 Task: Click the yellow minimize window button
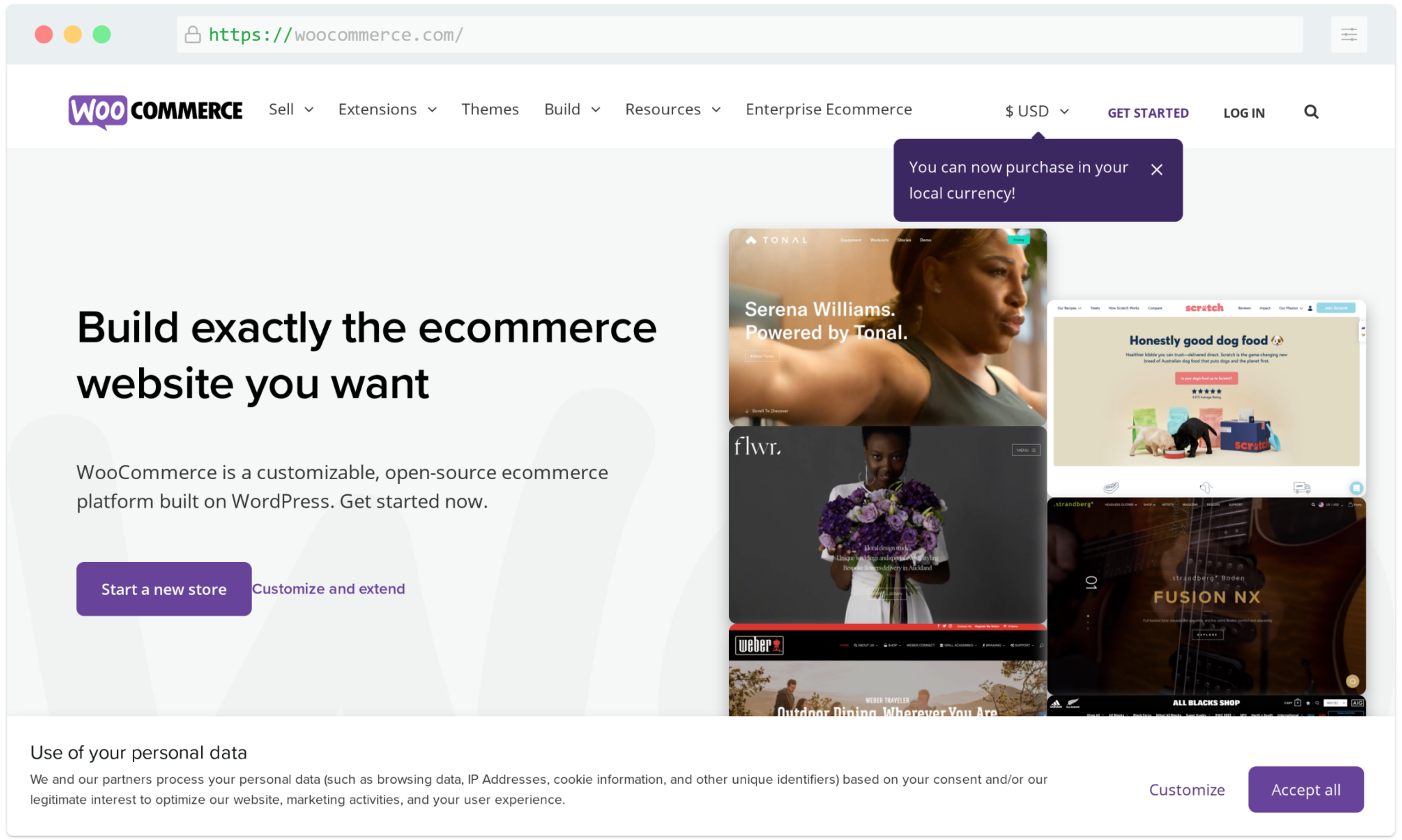pyautogui.click(x=73, y=34)
